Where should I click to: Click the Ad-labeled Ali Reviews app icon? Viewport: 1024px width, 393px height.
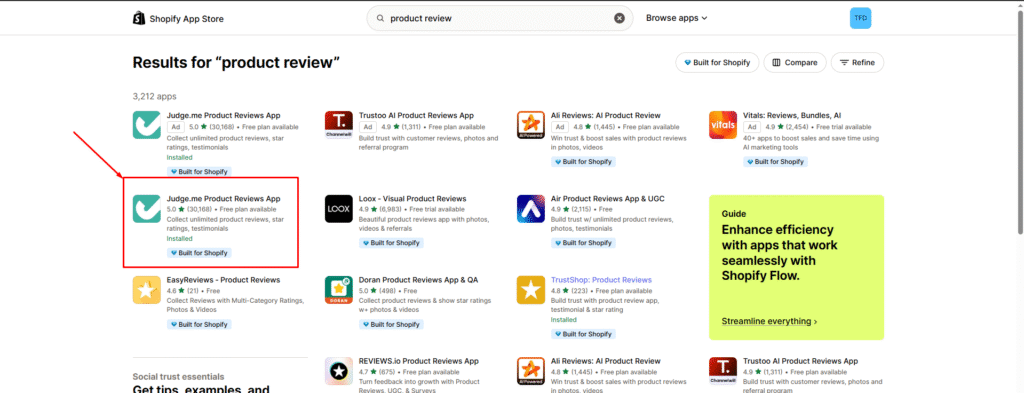tap(531, 125)
